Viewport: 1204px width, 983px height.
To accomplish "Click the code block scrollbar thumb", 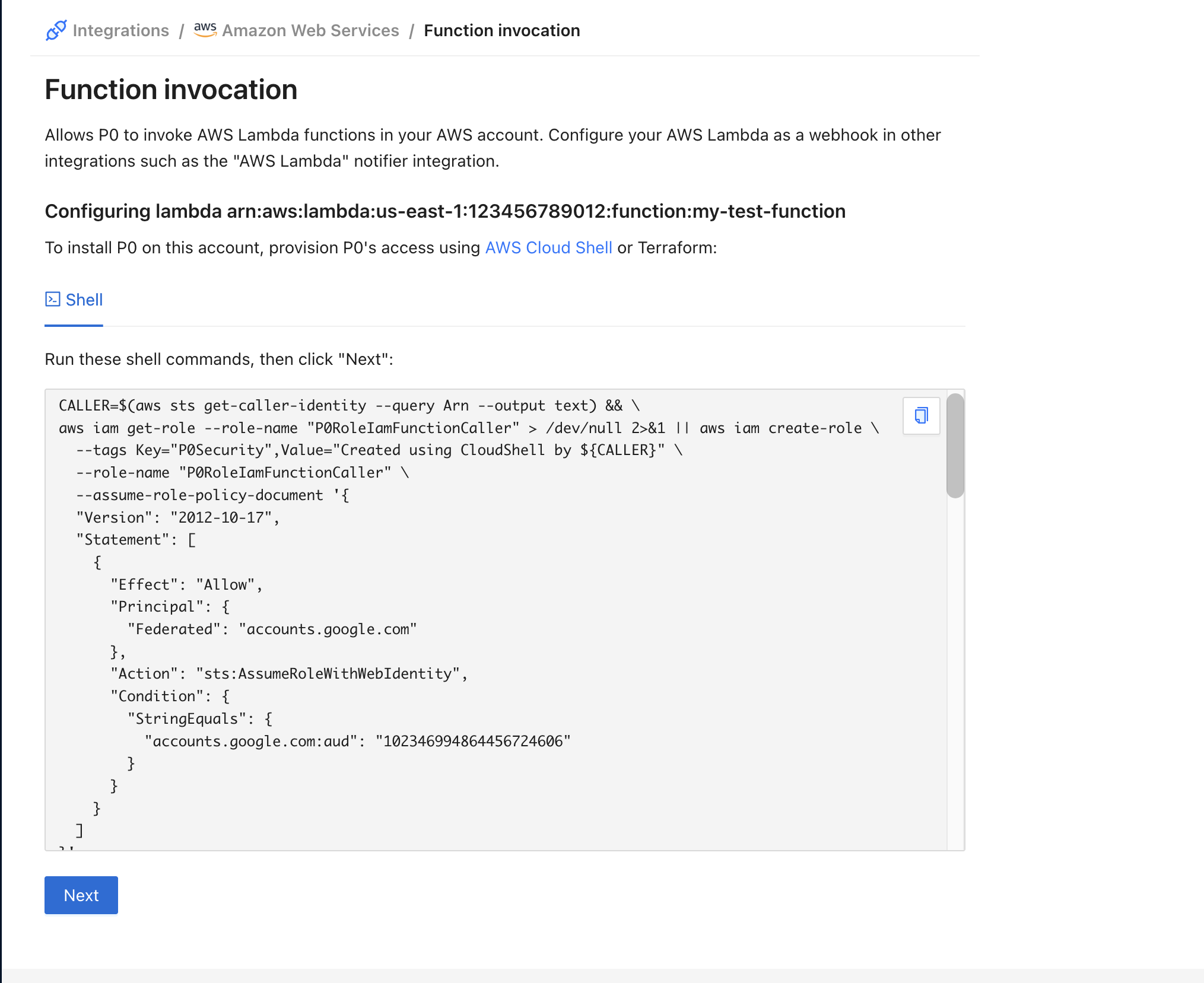I will (x=955, y=445).
